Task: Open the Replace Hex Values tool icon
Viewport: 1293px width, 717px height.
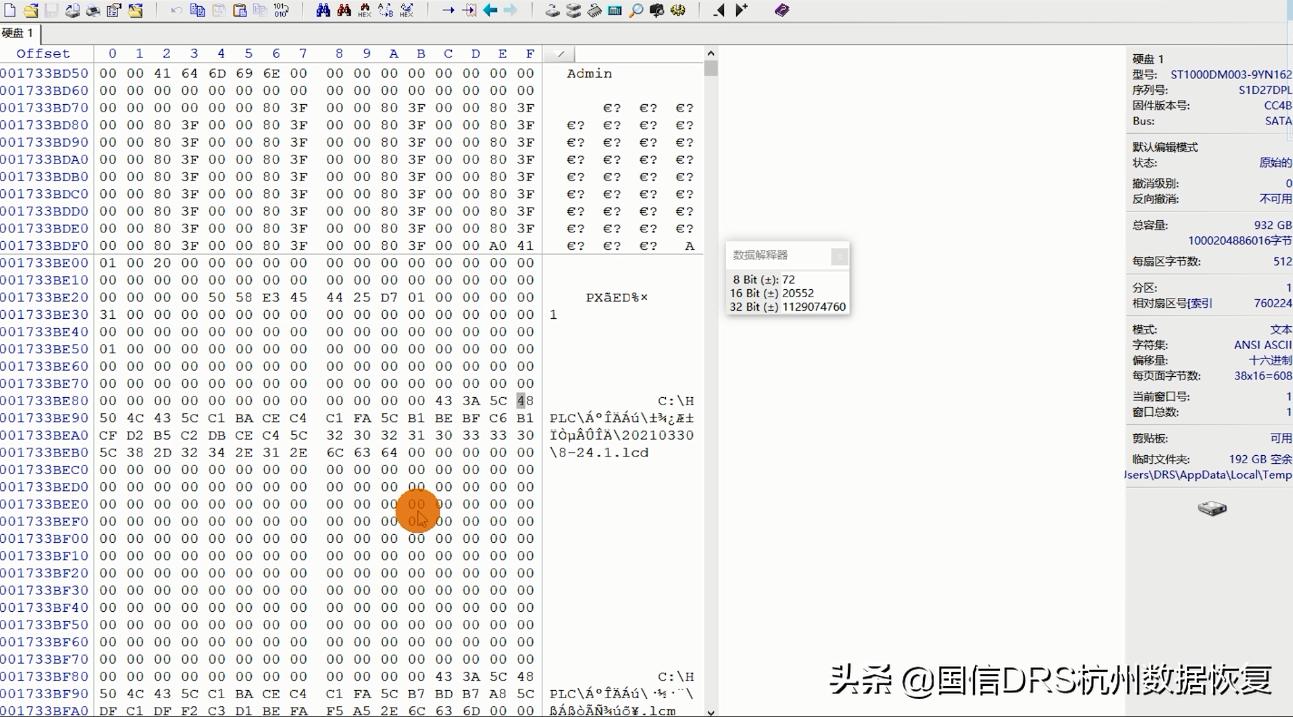Action: coord(408,11)
